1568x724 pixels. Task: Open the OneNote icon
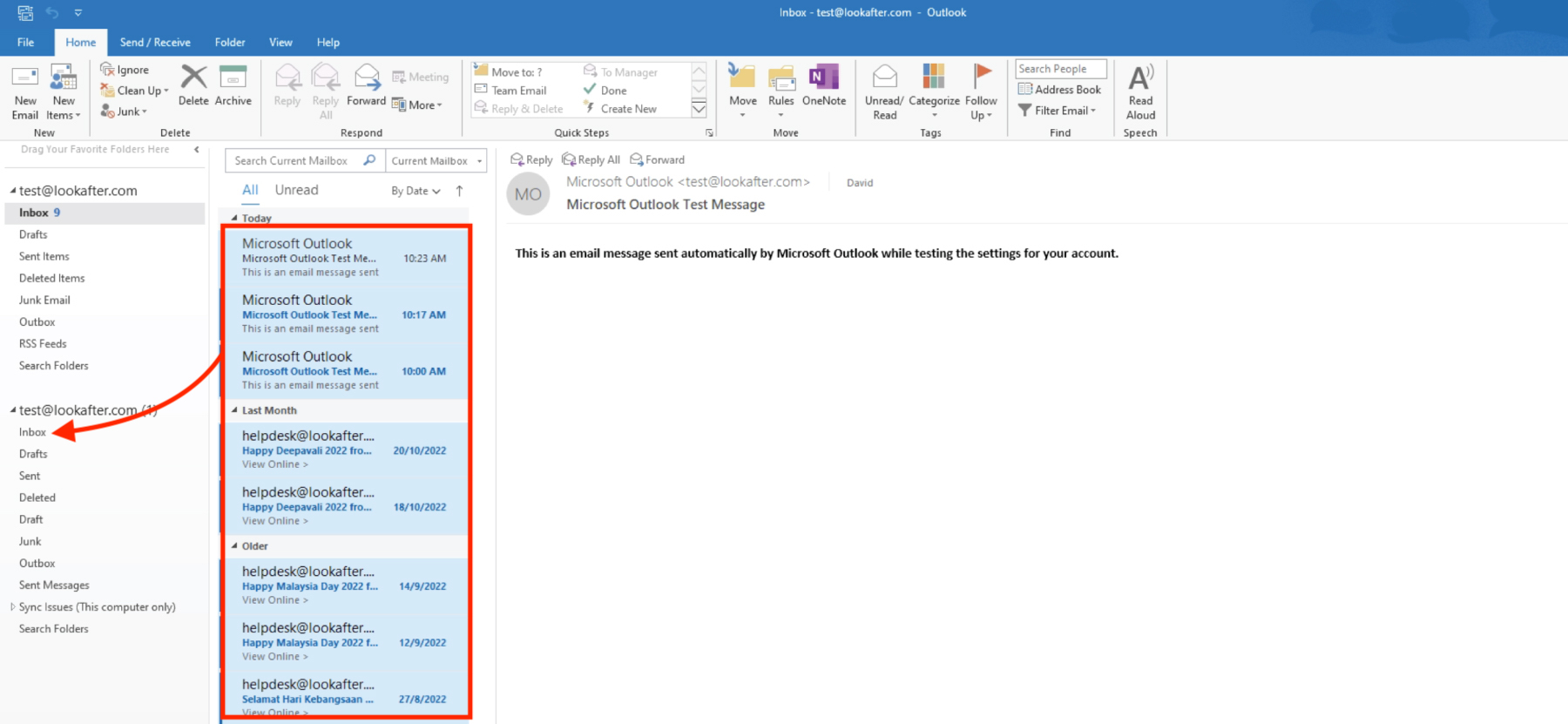pyautogui.click(x=823, y=78)
